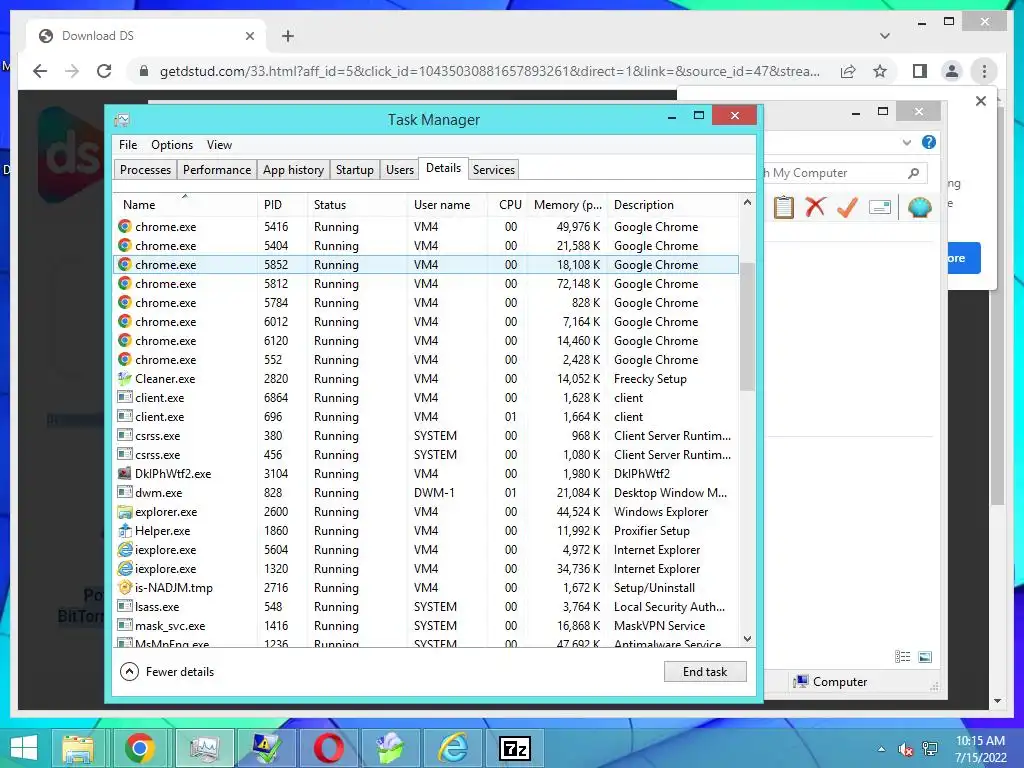Image resolution: width=1024 pixels, height=768 pixels.
Task: Click Chrome's back arrow
Action: click(40, 71)
